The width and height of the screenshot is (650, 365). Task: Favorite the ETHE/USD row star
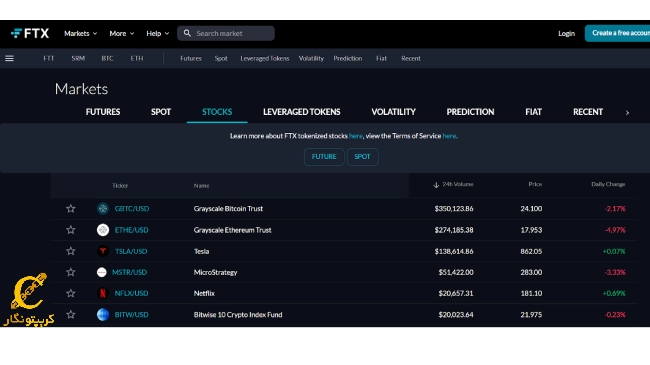tap(71, 230)
